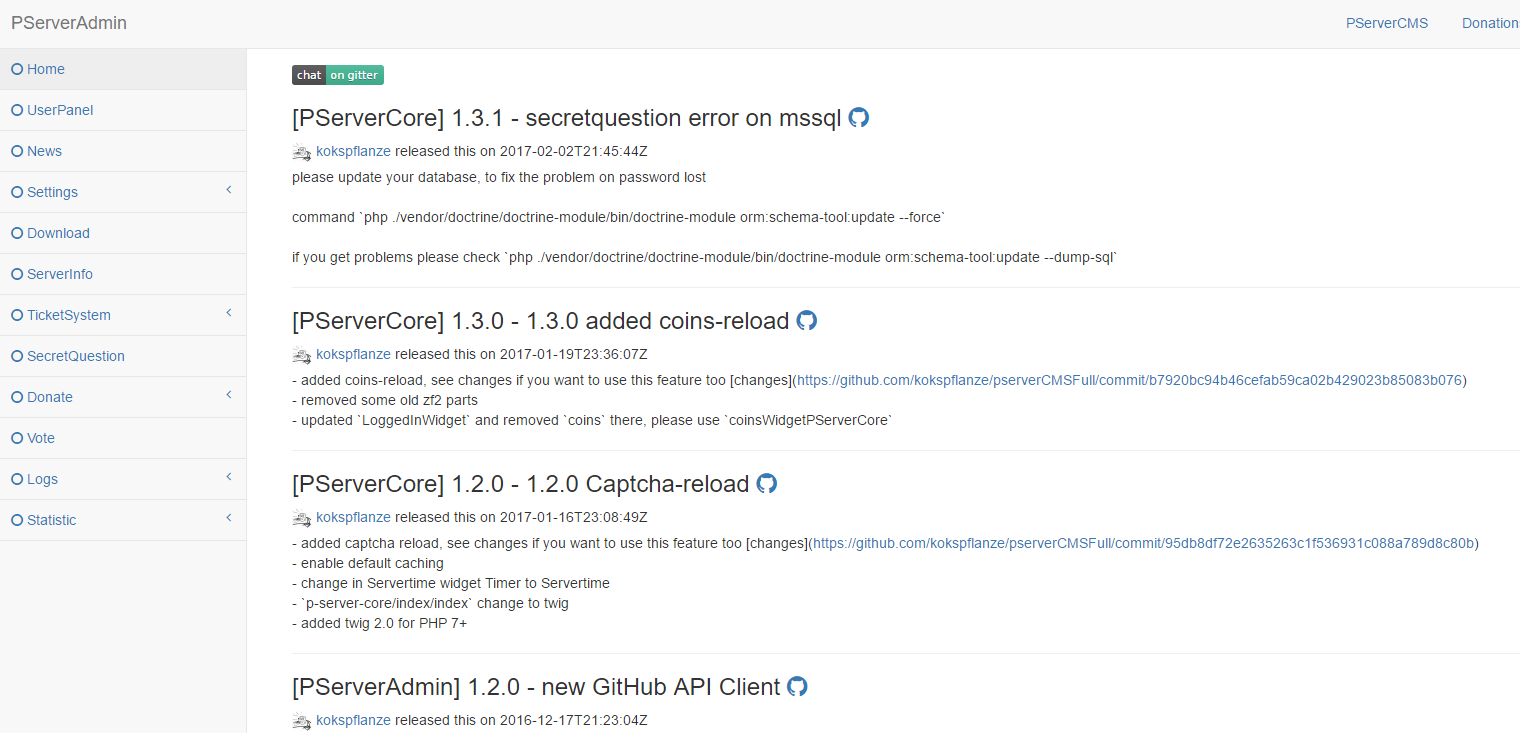Viewport: 1520px width, 733px height.
Task: Open the UserPanel menu item
Action: point(60,110)
